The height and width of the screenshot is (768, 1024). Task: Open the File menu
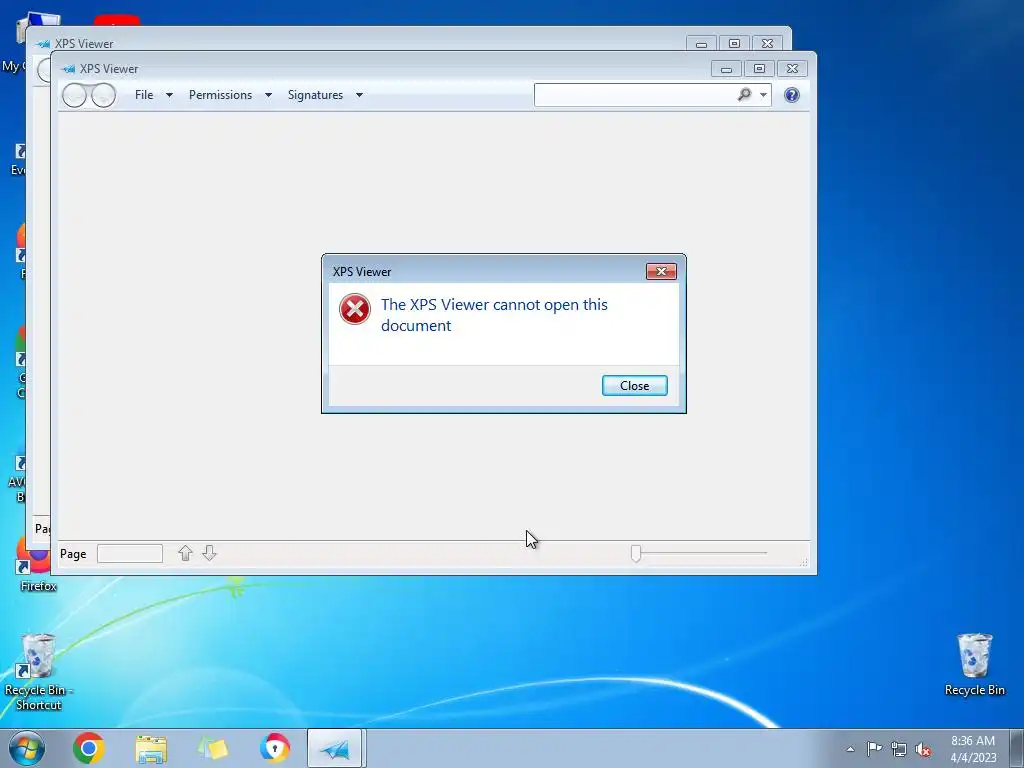pyautogui.click(x=144, y=95)
